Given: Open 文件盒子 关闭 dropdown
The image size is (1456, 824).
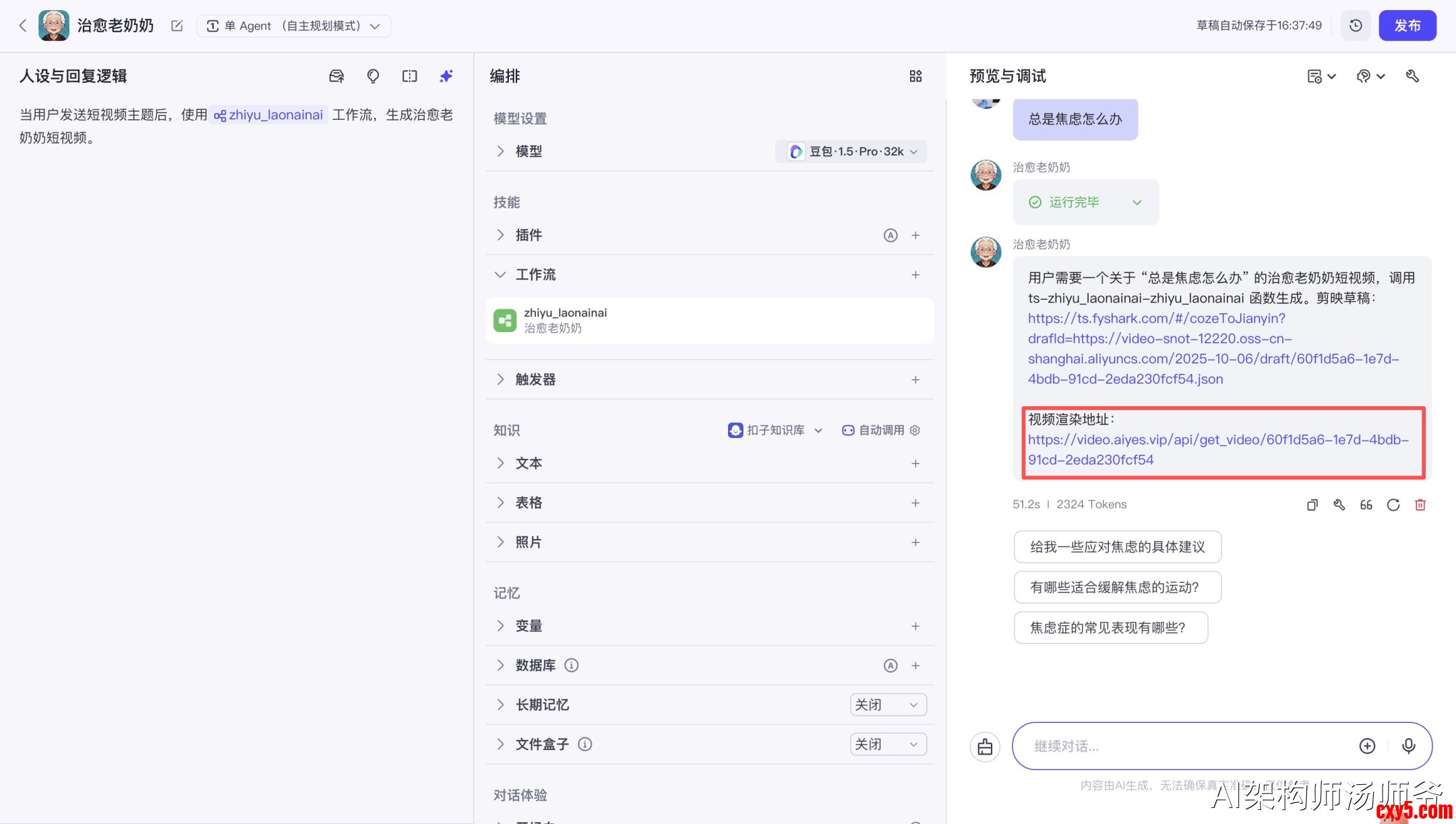Looking at the screenshot, I should [887, 744].
